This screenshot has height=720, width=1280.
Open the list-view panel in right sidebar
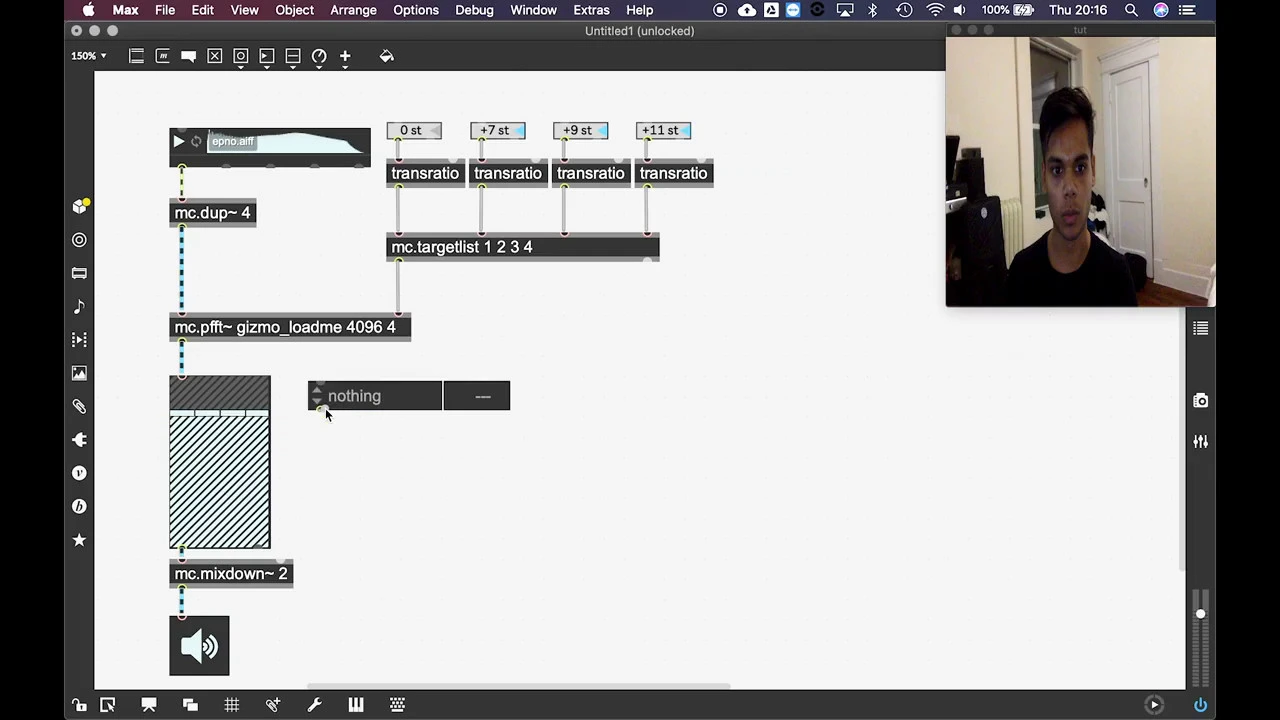[x=1200, y=328]
